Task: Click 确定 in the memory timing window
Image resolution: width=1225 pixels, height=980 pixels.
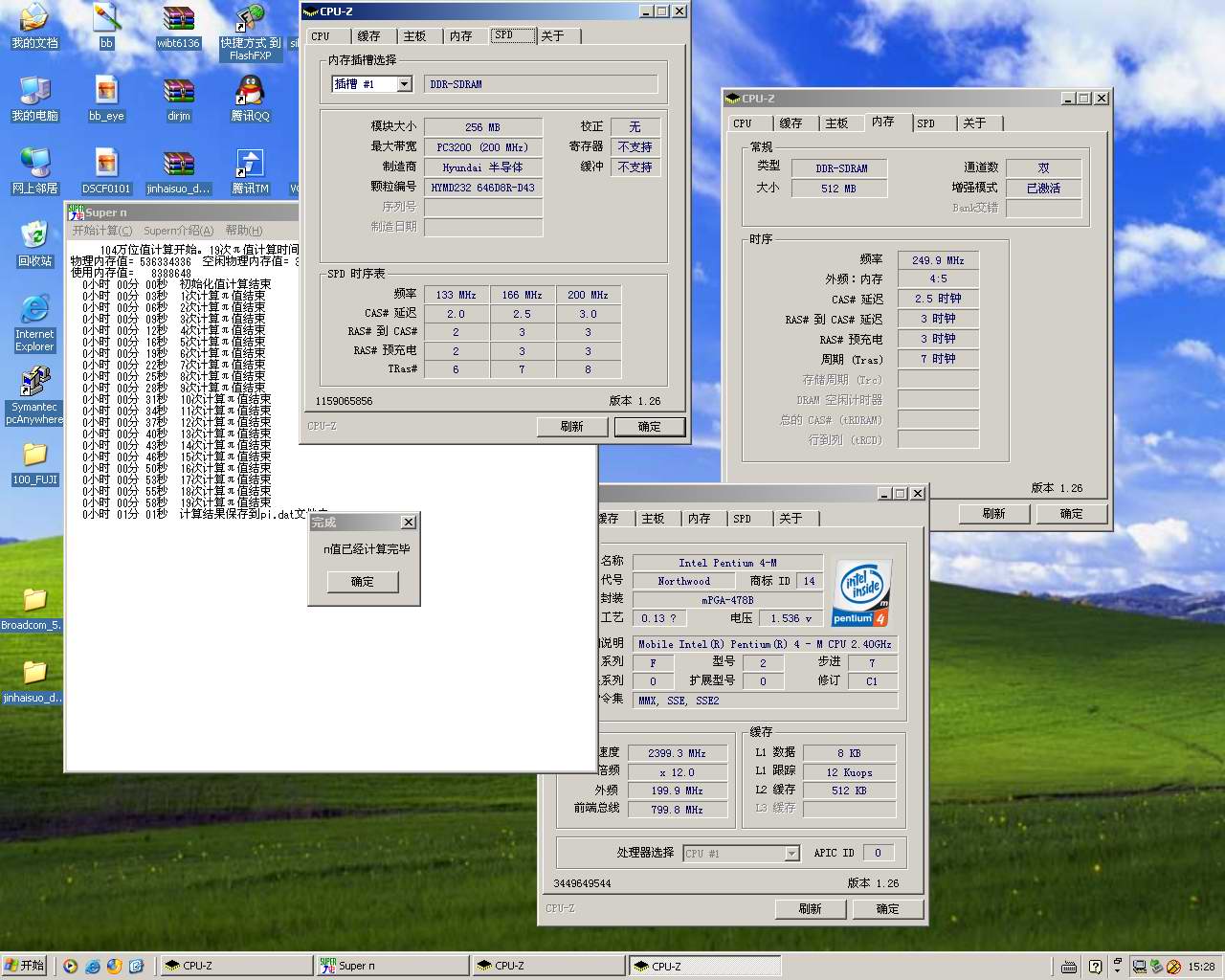Action: 1072,514
